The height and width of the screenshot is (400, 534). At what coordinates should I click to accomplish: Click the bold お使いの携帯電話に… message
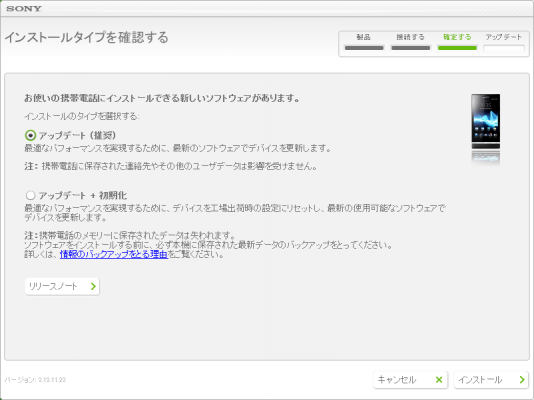(162, 98)
